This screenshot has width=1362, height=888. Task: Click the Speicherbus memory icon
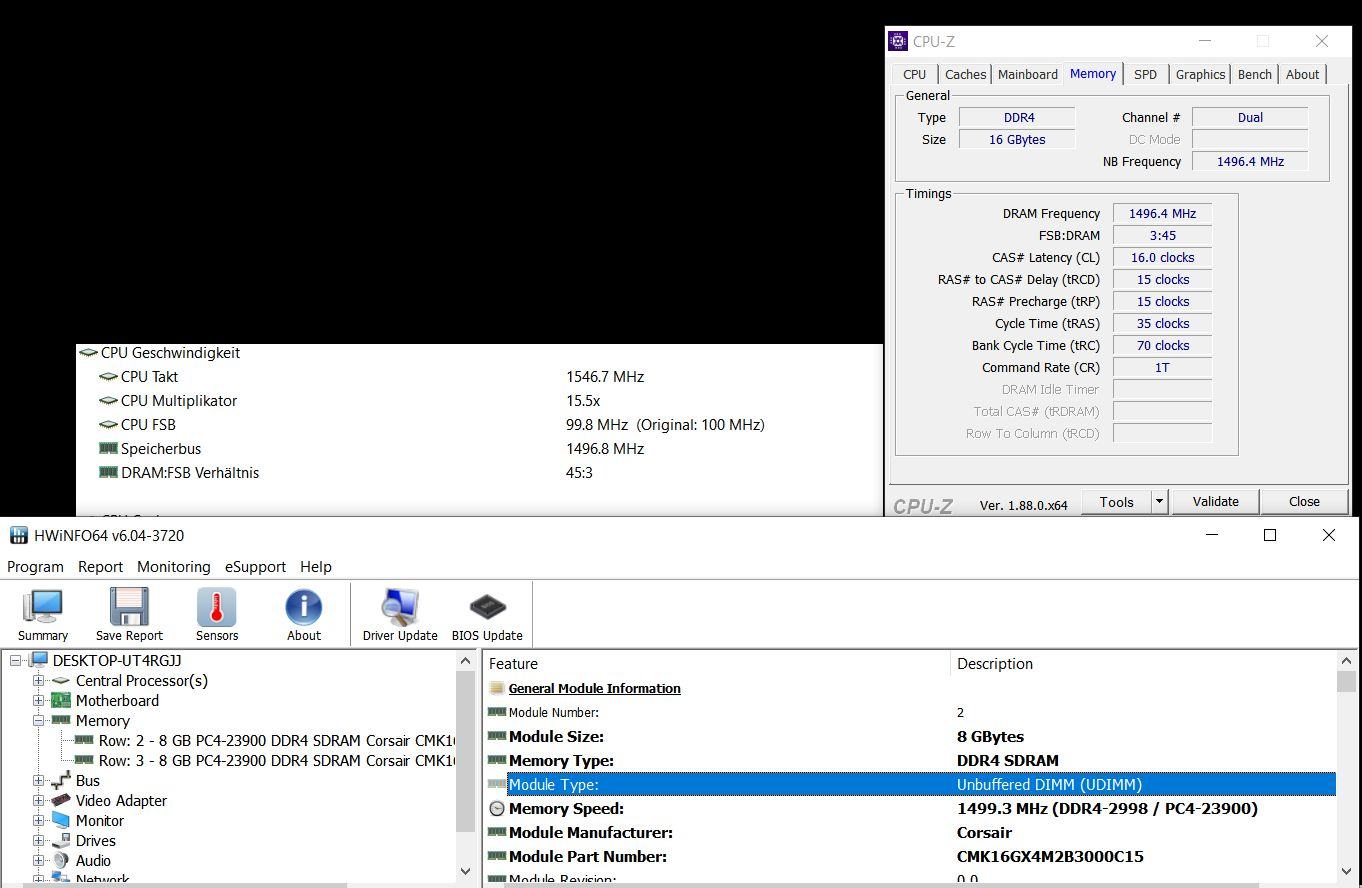tap(108, 448)
